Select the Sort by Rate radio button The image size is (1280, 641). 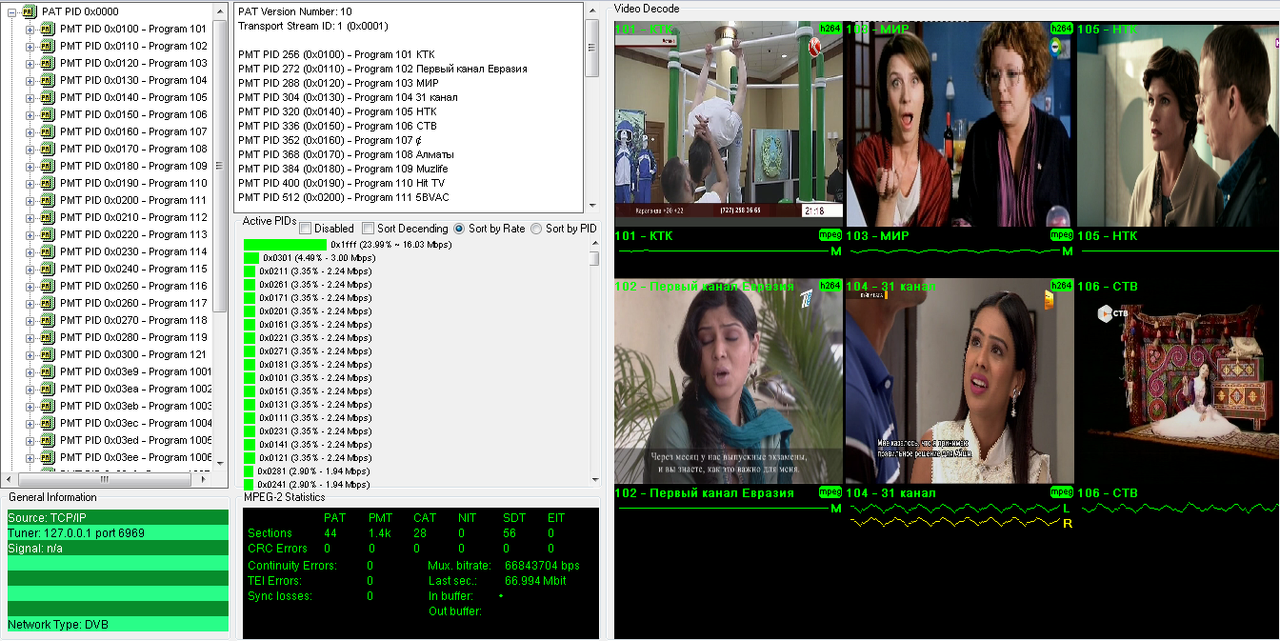[459, 228]
